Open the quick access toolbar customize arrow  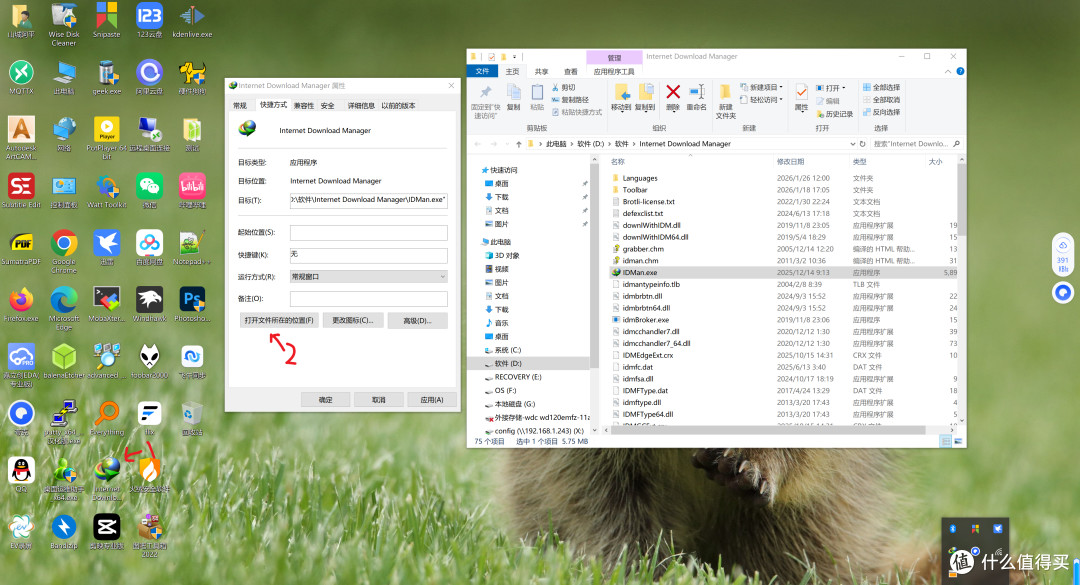coord(514,57)
